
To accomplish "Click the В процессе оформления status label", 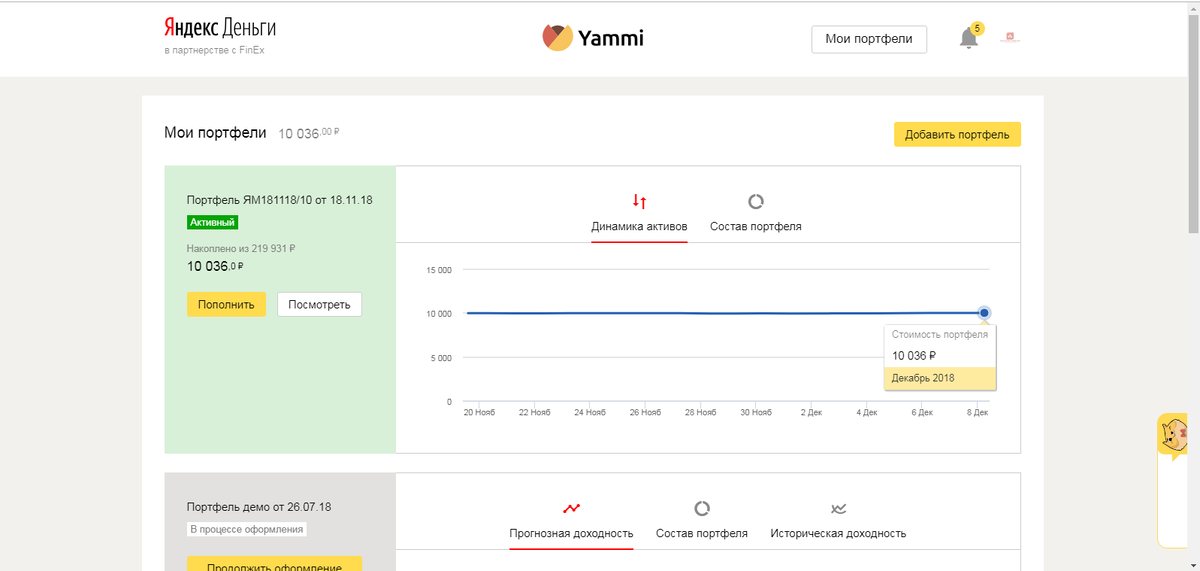I will [247, 530].
